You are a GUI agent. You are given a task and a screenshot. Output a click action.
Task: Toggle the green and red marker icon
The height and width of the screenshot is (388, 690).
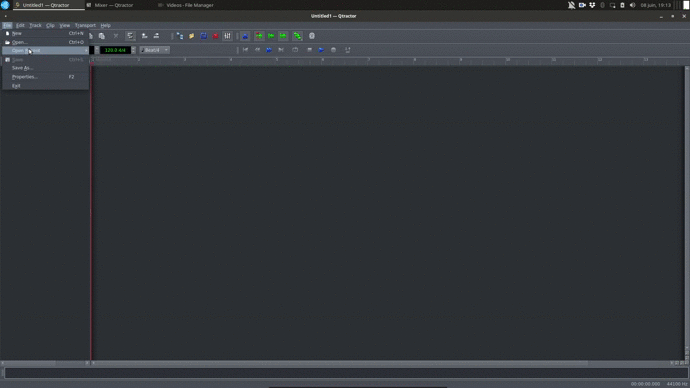pos(259,36)
